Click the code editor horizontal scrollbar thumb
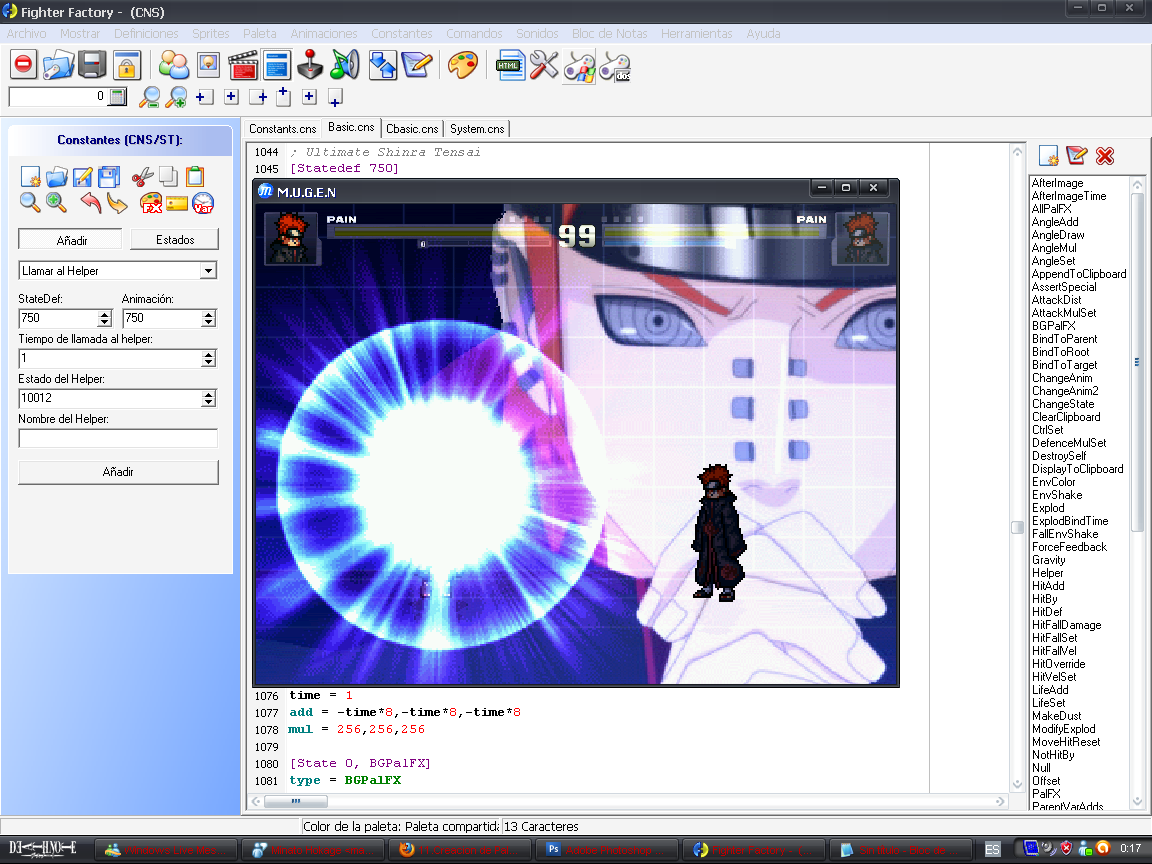The width and height of the screenshot is (1152, 864). click(296, 801)
